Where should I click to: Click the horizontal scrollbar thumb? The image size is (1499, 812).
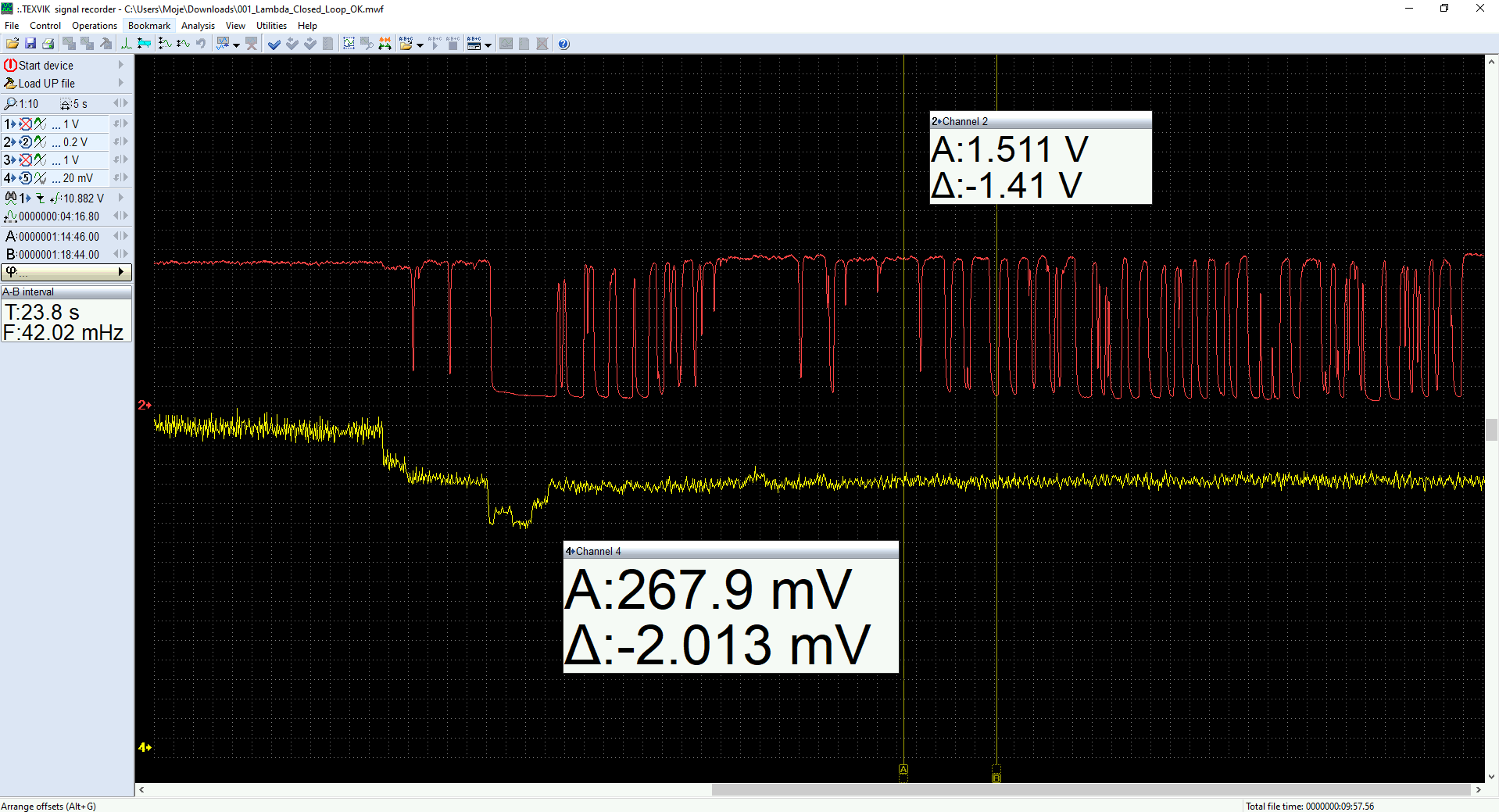[x=1091, y=789]
